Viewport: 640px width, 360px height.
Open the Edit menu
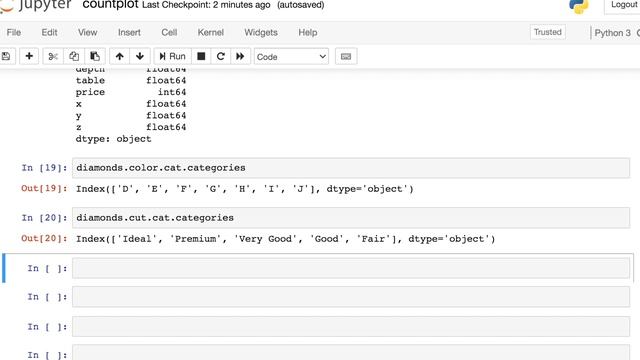click(49, 32)
